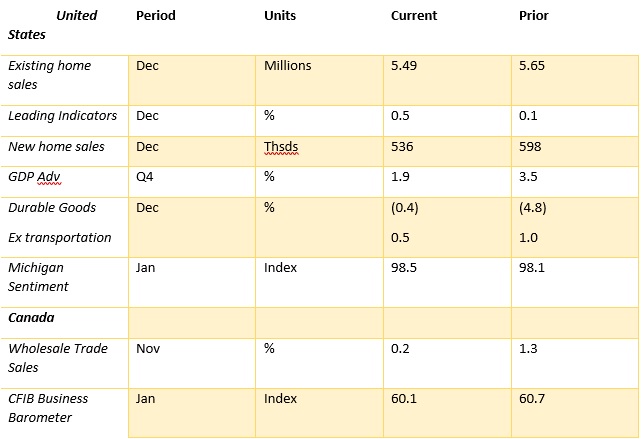The height and width of the screenshot is (439, 642).
Task: Select the "Millions" units cell
Action: pyautogui.click(x=288, y=66)
